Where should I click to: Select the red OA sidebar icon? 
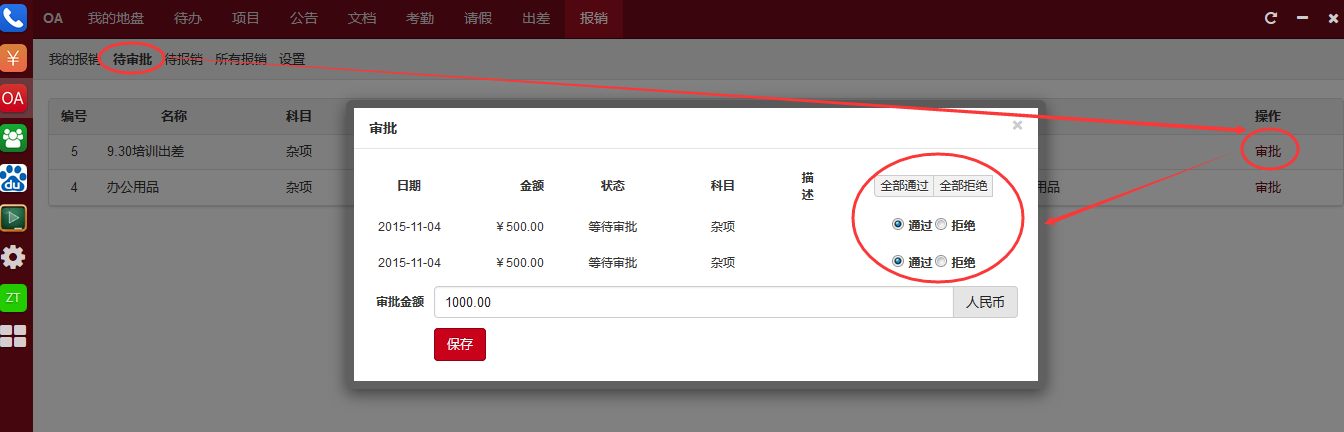(13, 98)
